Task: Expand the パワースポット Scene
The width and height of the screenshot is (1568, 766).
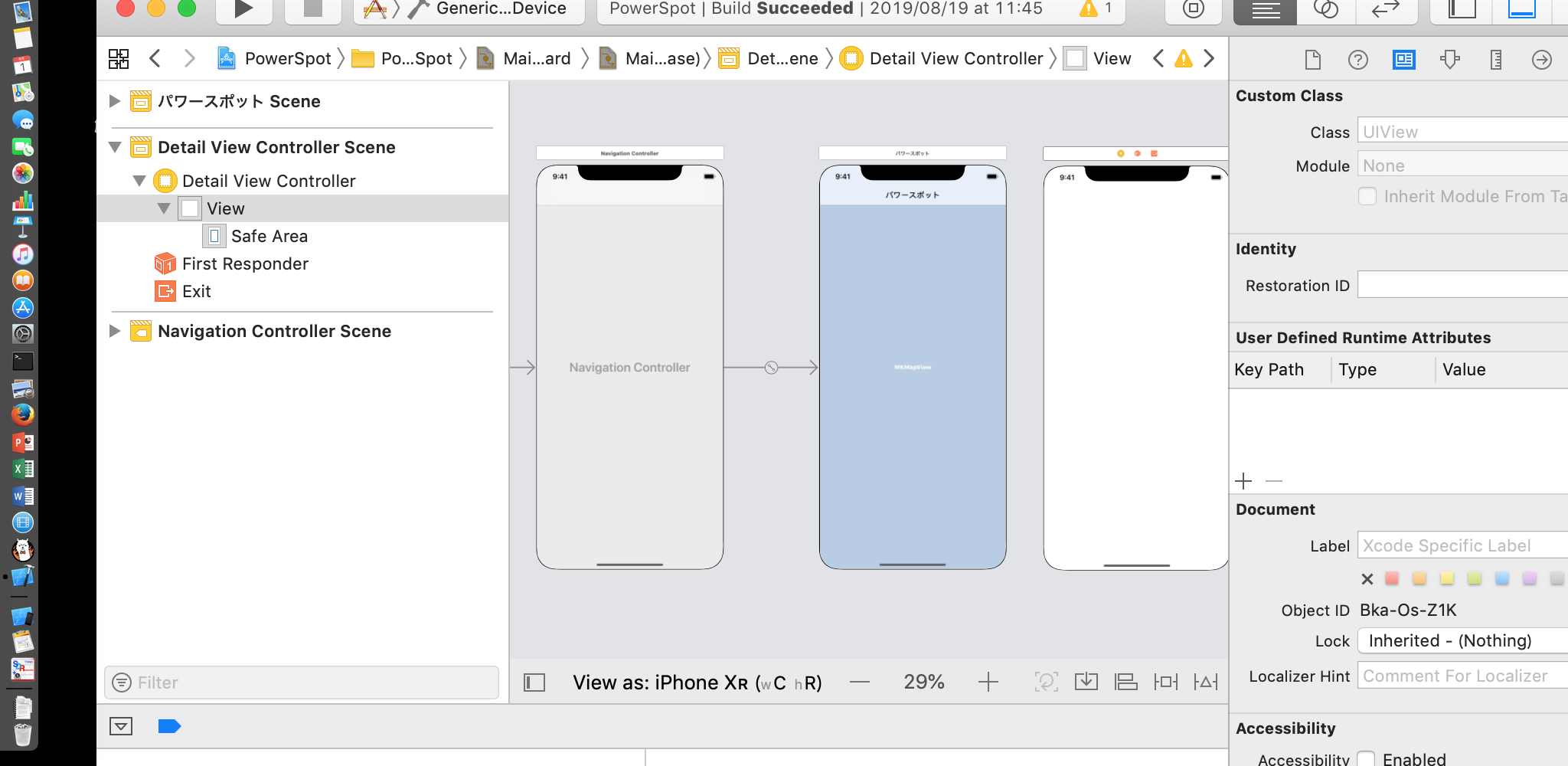Action: point(115,101)
